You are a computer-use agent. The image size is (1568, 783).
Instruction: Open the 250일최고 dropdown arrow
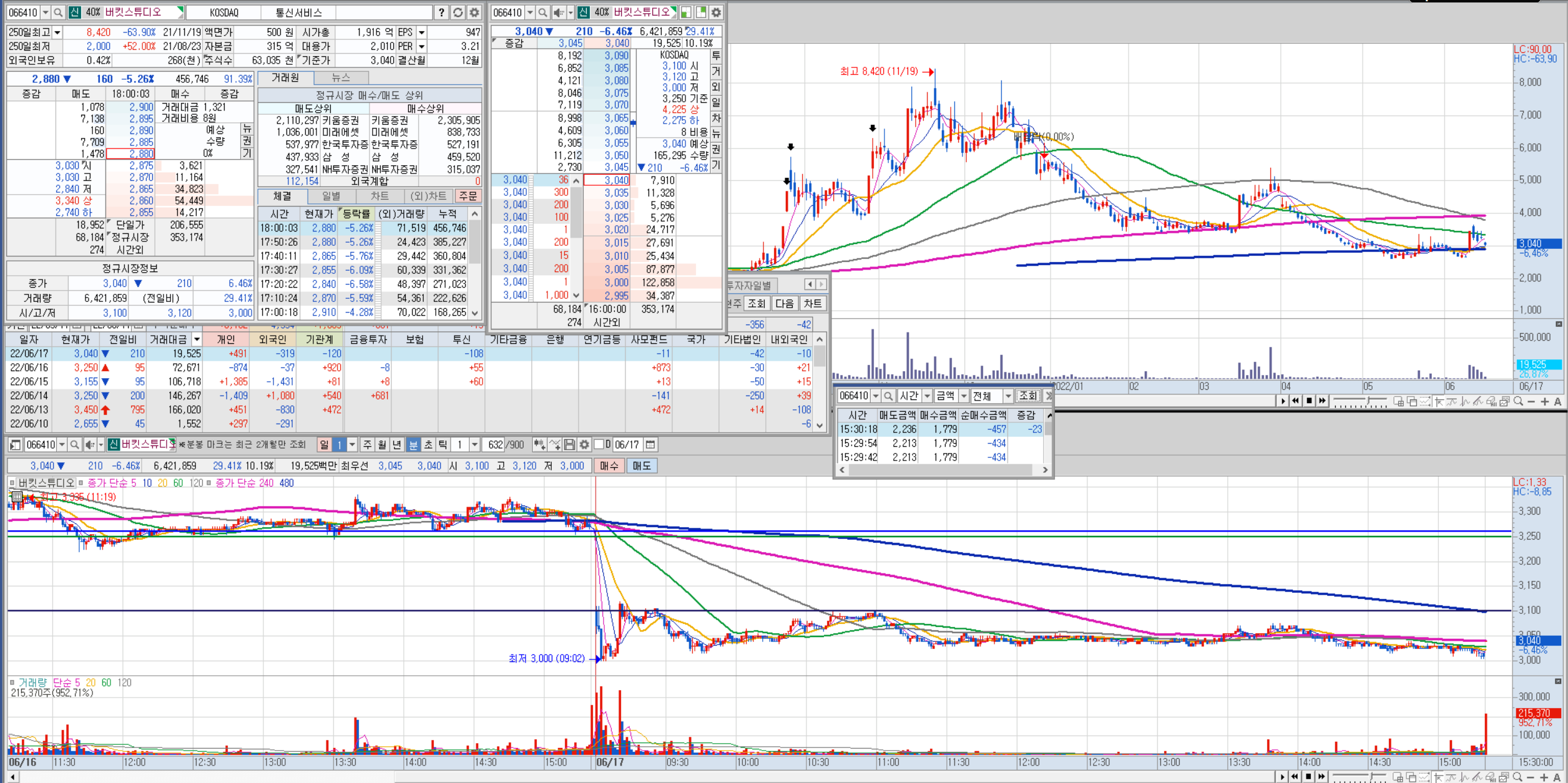click(57, 32)
